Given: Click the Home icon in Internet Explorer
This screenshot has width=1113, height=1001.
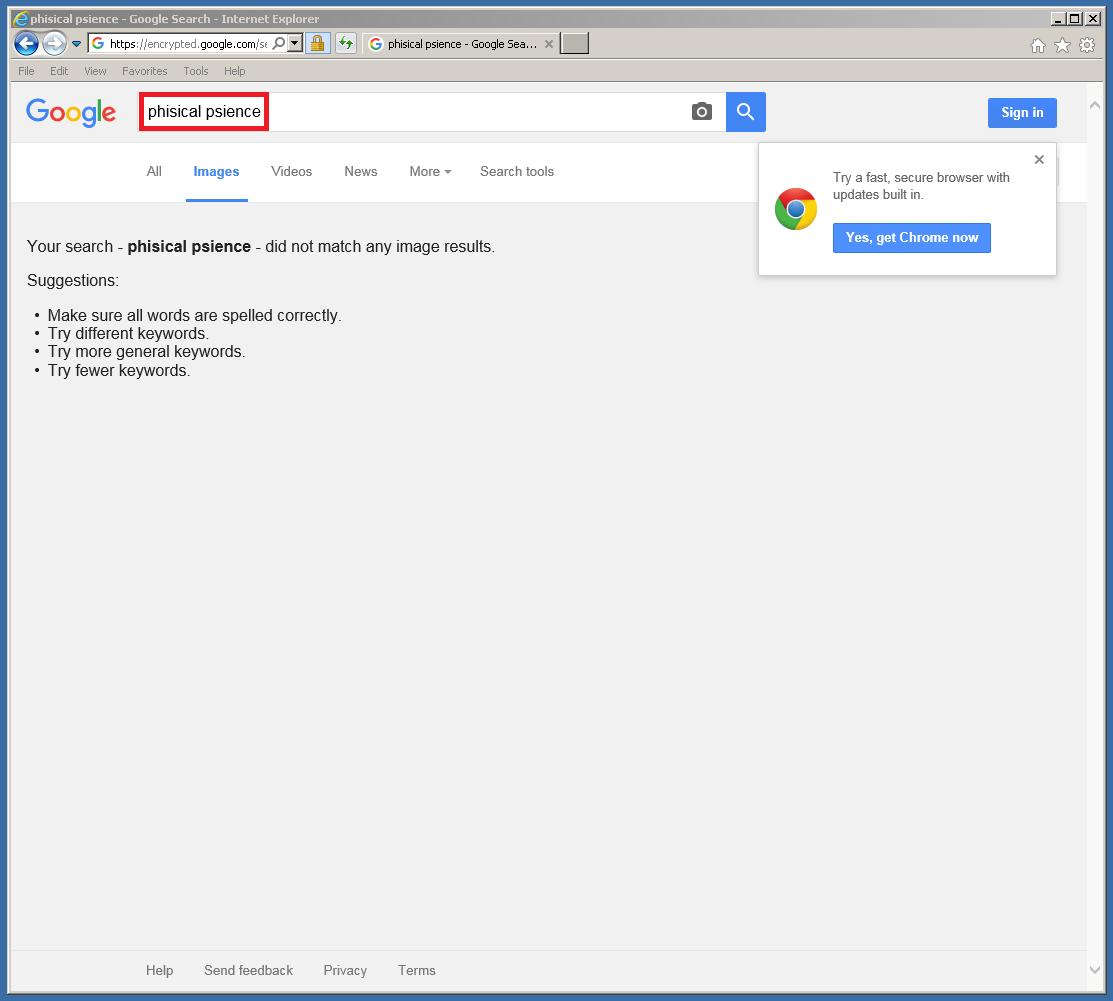Looking at the screenshot, I should pyautogui.click(x=1038, y=45).
